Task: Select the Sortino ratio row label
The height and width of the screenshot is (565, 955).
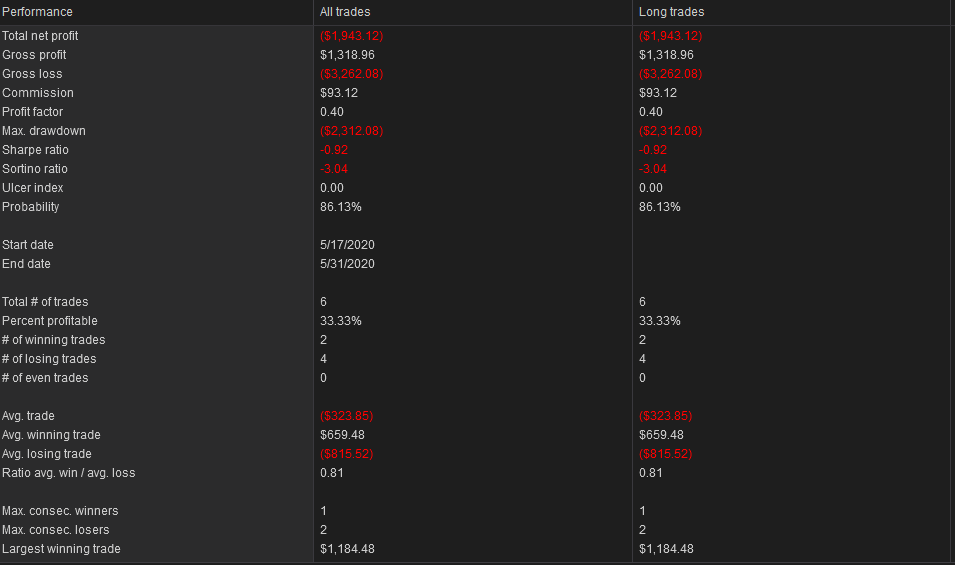Action: 35,169
